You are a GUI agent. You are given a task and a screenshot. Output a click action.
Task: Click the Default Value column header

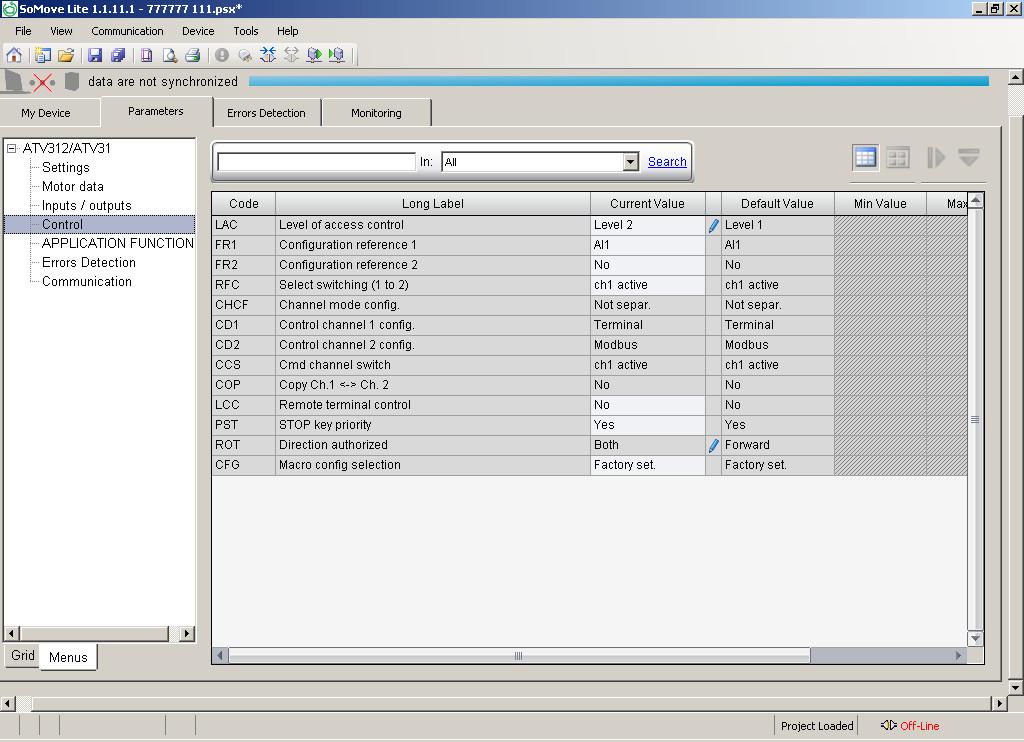[x=777, y=204]
